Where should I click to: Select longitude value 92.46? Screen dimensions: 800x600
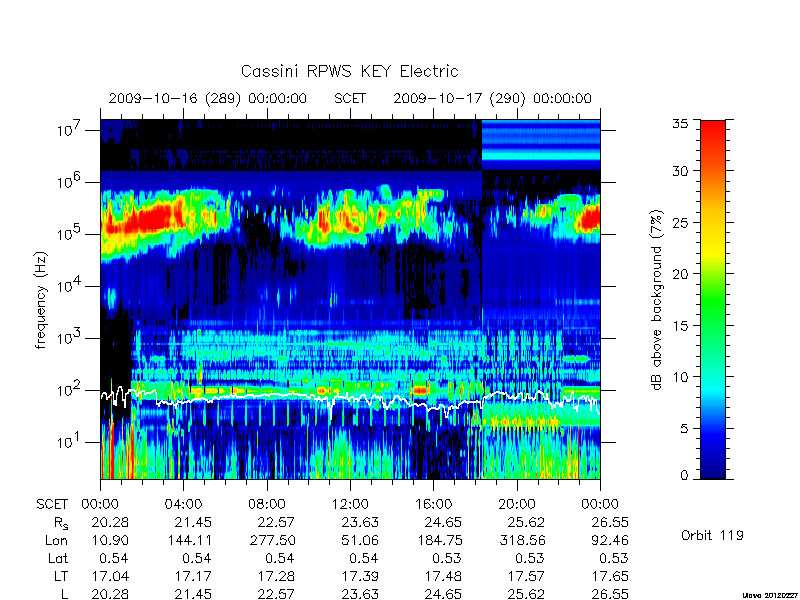610,540
